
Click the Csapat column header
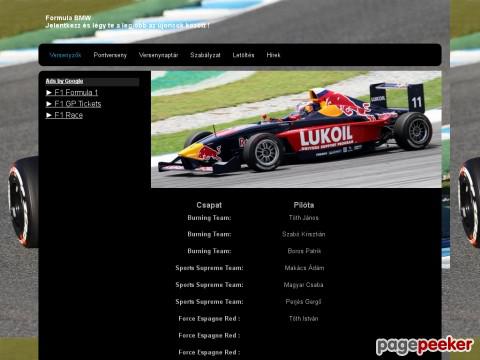click(209, 205)
